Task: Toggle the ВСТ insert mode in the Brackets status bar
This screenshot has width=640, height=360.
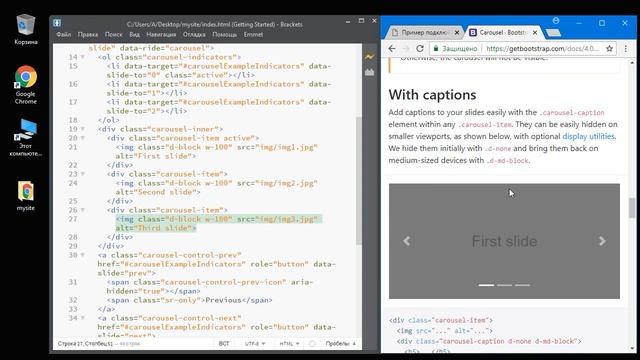Action: pyautogui.click(x=224, y=344)
